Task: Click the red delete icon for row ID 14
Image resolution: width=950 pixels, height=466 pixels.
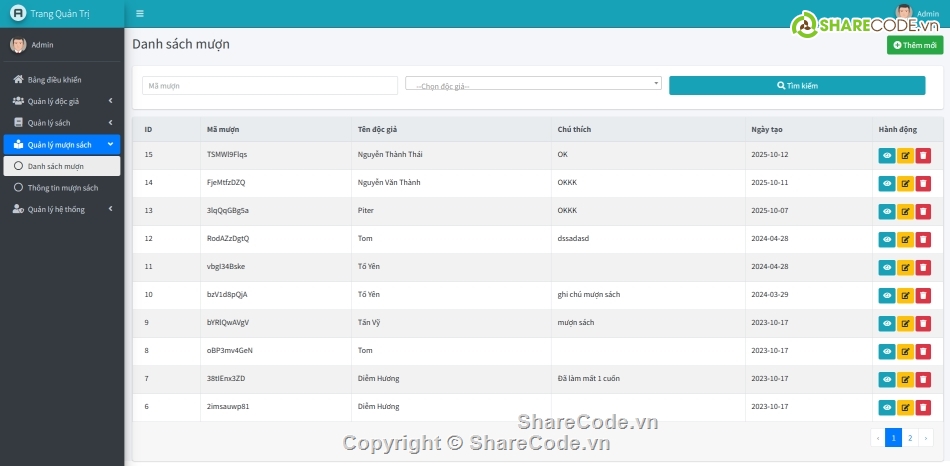Action: coord(923,183)
